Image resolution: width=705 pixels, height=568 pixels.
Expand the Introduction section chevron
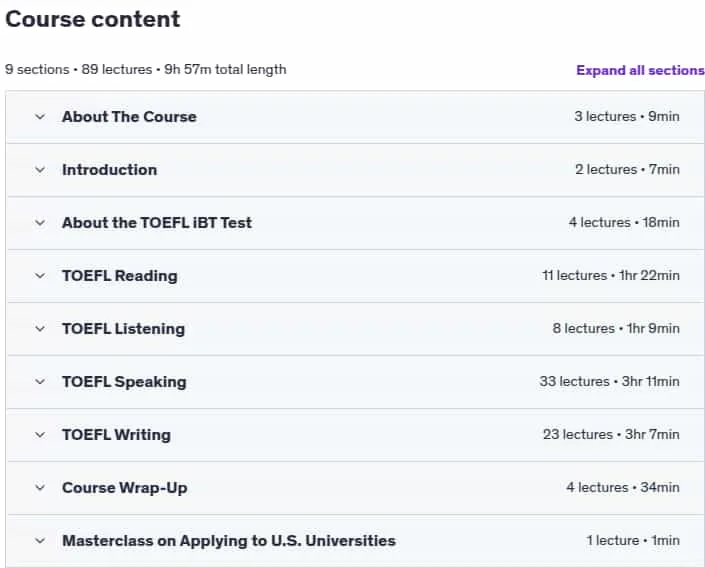40,170
